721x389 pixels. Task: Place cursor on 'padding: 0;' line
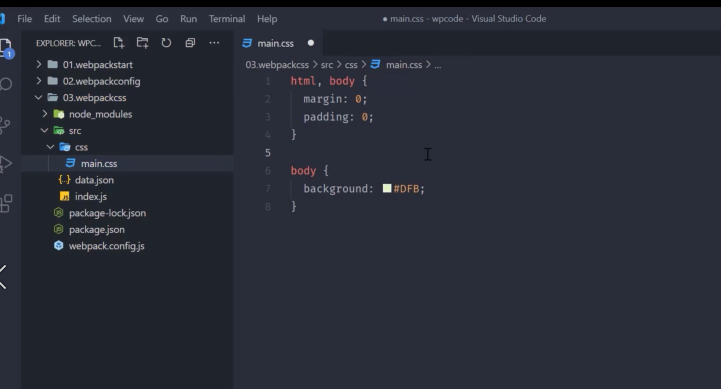338,117
